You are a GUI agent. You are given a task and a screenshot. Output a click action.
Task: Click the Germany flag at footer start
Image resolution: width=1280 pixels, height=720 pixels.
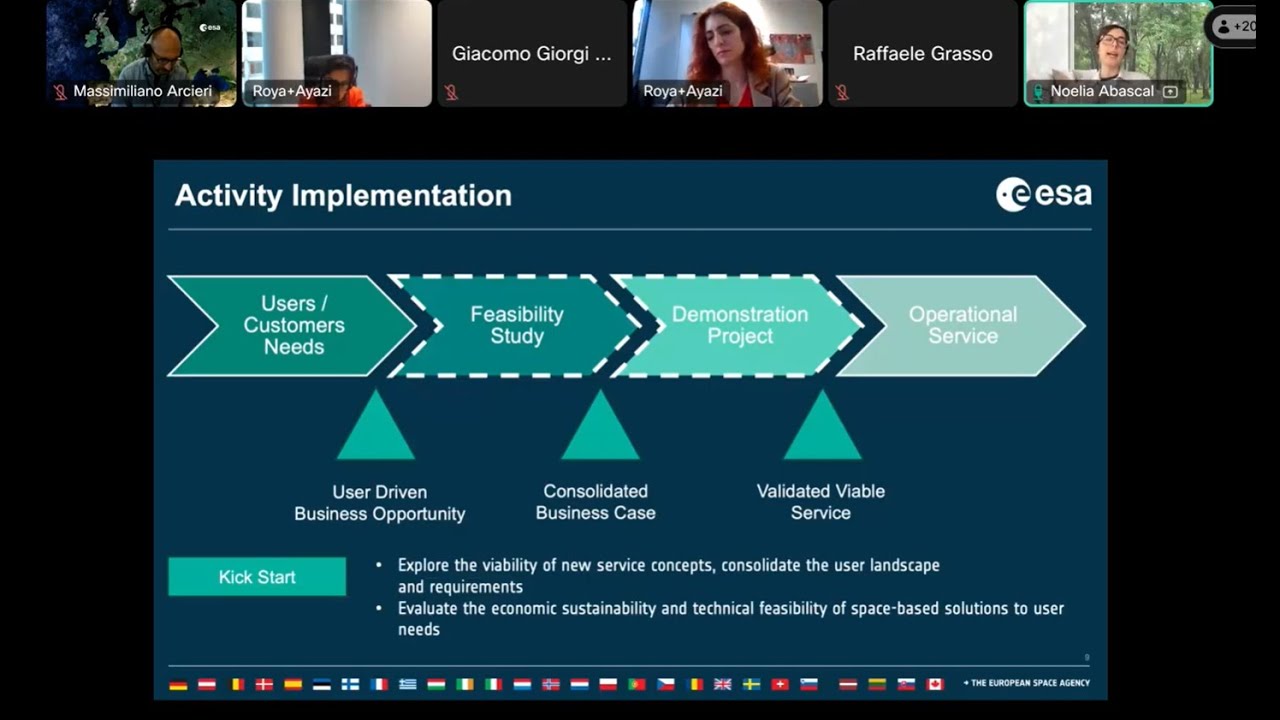pyautogui.click(x=178, y=684)
